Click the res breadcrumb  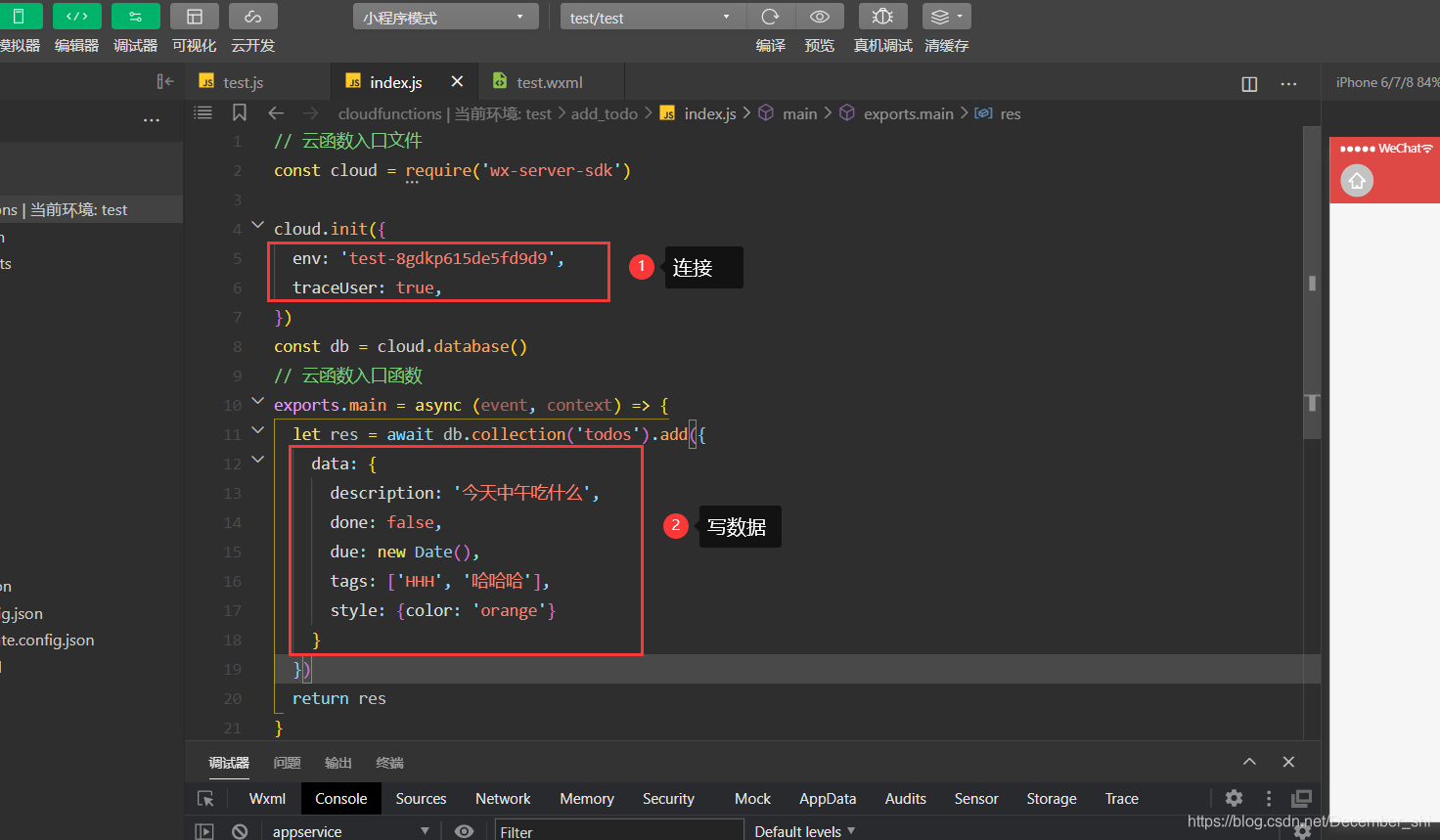(1010, 114)
